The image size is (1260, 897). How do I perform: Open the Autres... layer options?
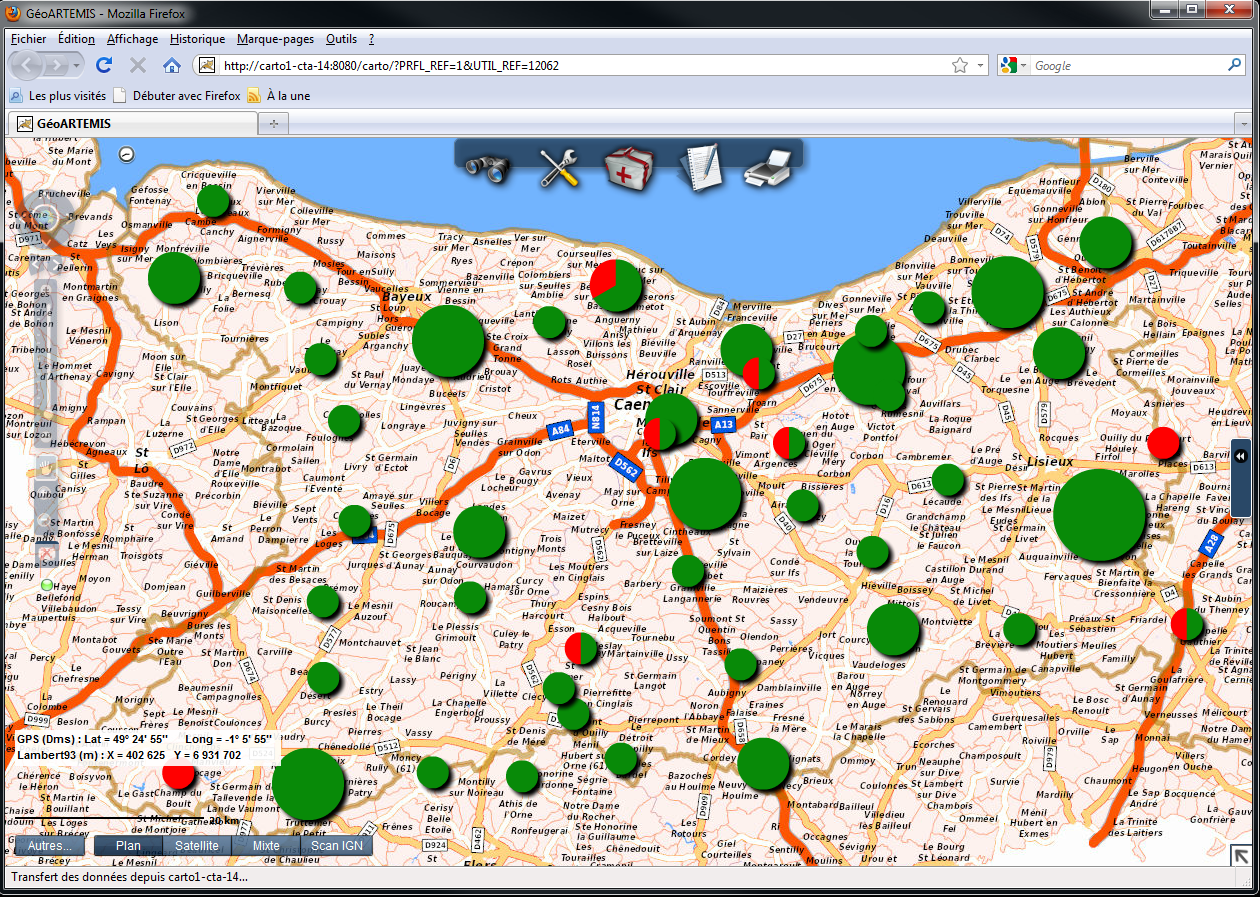50,845
